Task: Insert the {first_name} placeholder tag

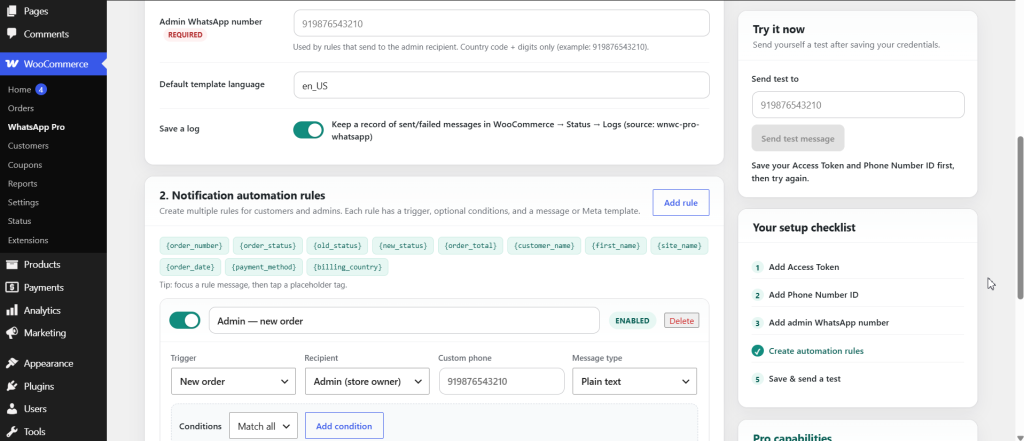Action: tap(616, 246)
